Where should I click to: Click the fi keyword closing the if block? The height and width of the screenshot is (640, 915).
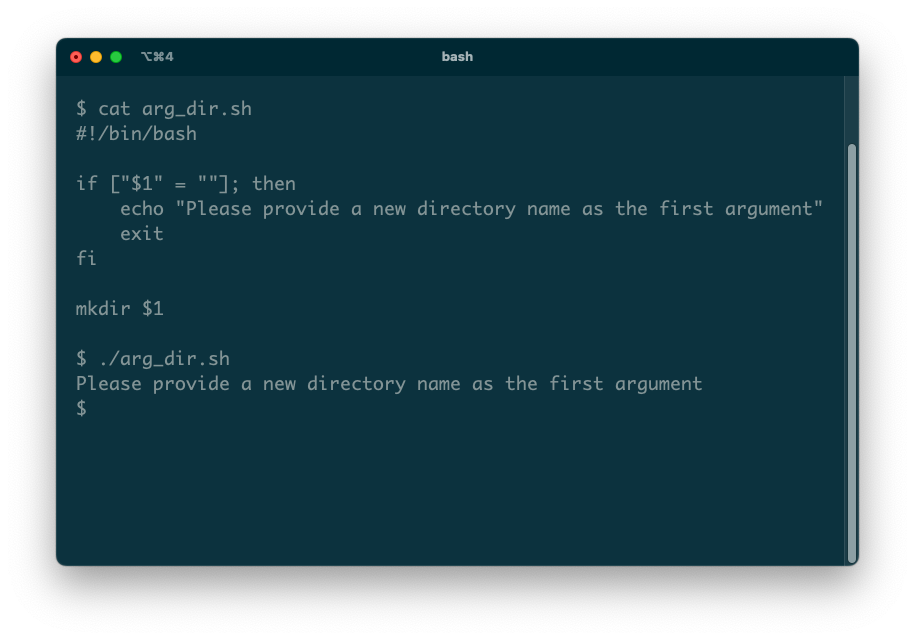point(85,258)
